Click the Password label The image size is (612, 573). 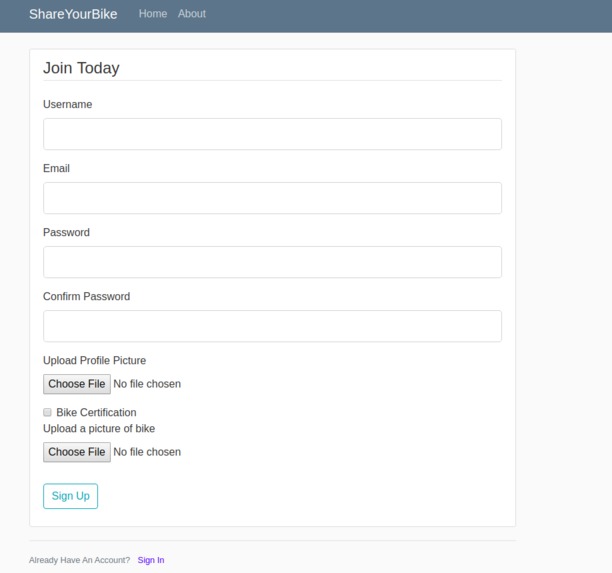coord(66,232)
